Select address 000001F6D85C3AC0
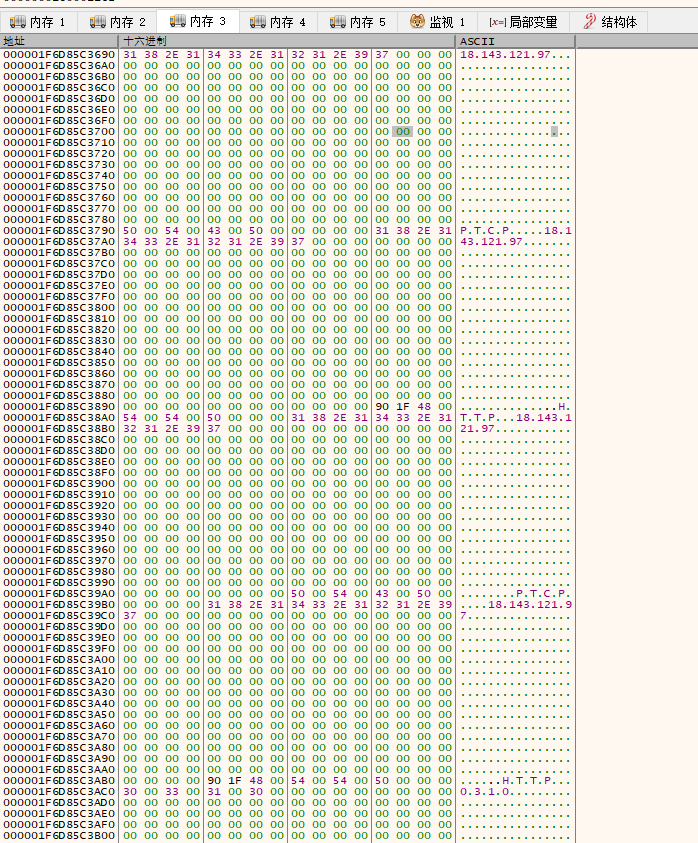This screenshot has height=843, width=698. coord(59,792)
